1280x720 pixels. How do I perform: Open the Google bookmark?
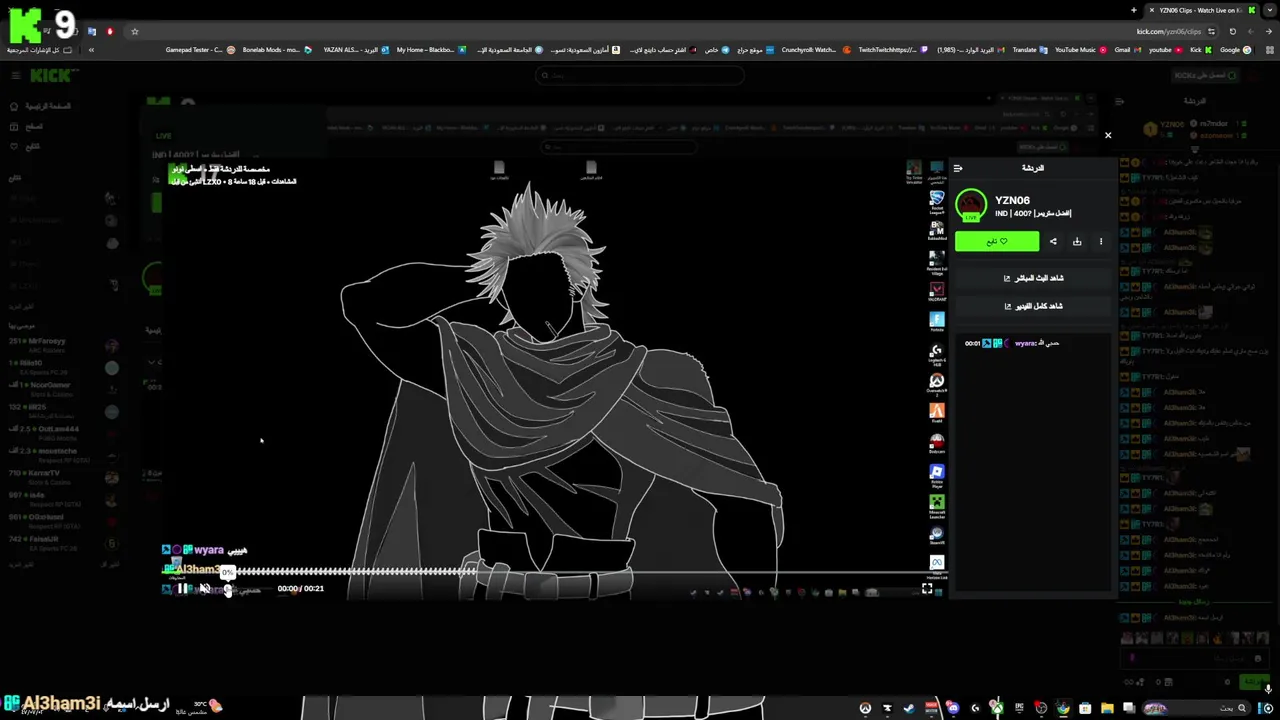[x=1235, y=49]
